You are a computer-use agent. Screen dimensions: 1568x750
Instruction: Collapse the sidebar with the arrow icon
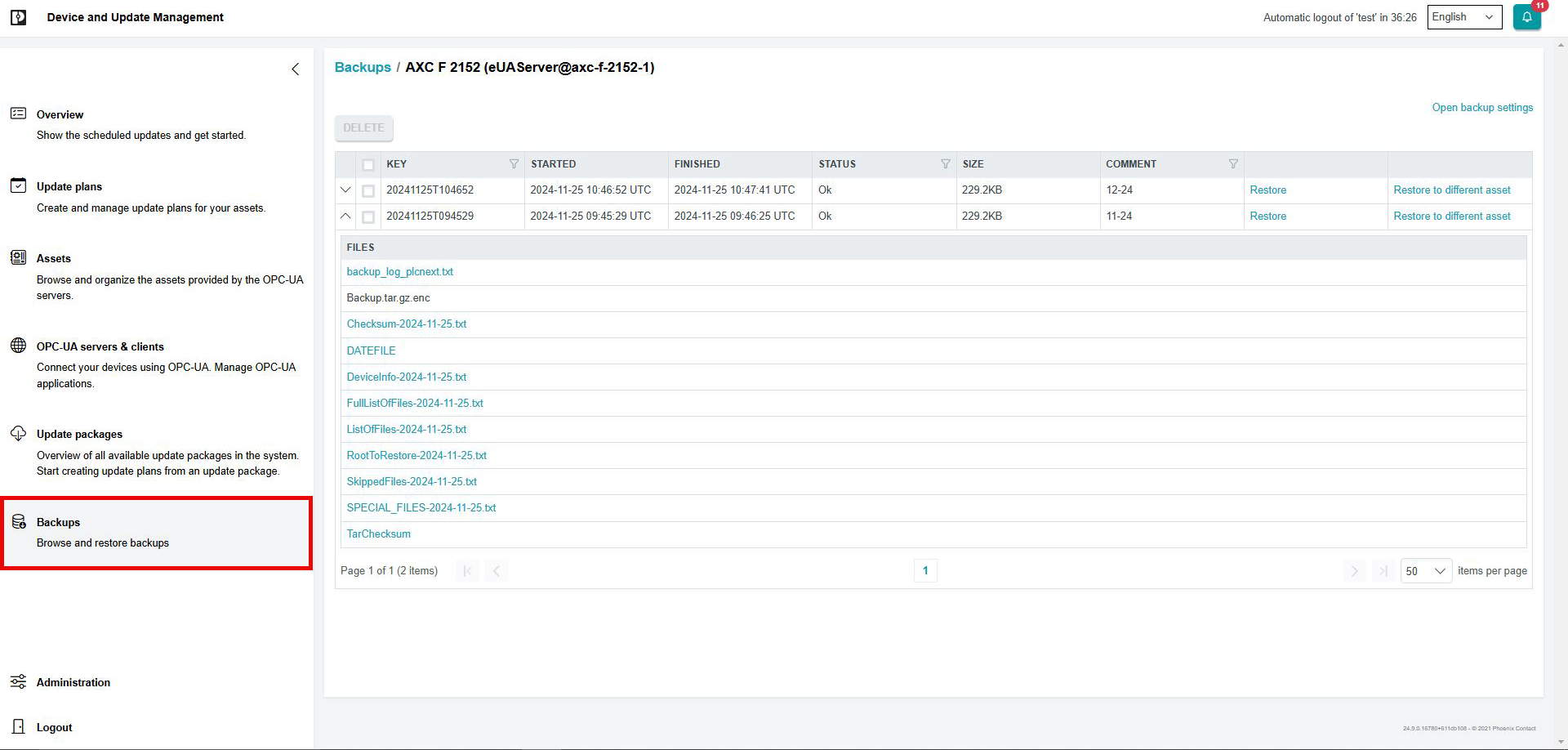(x=296, y=69)
